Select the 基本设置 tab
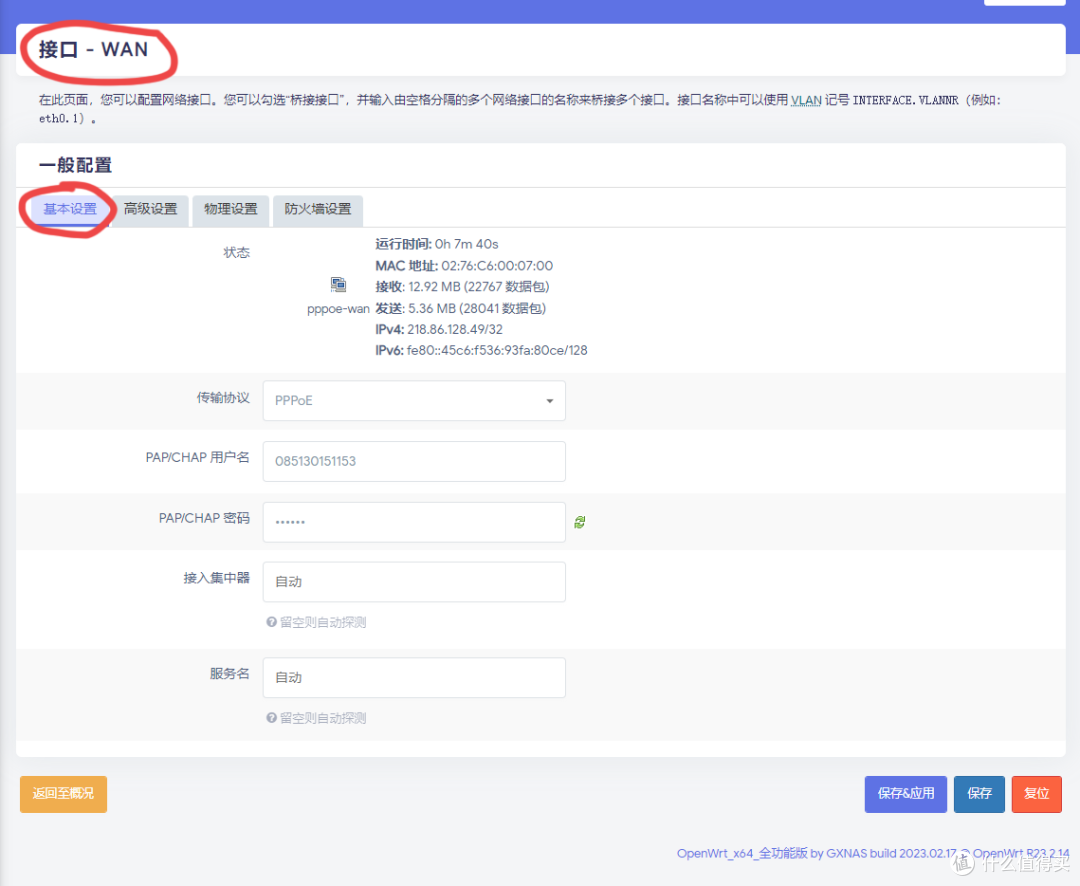 tap(70, 210)
